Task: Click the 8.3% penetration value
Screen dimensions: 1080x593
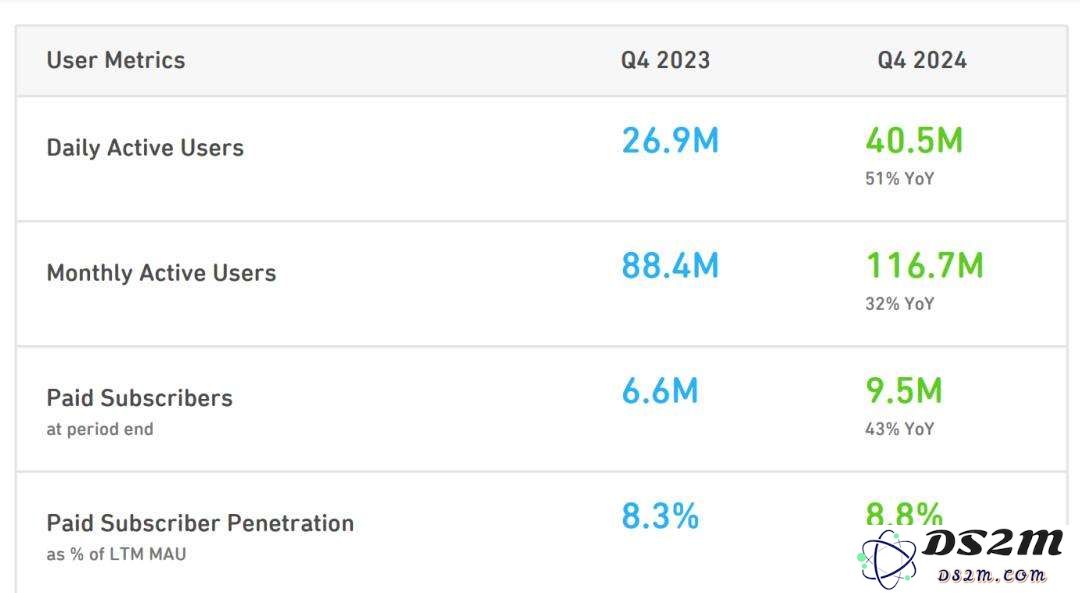Action: (660, 517)
